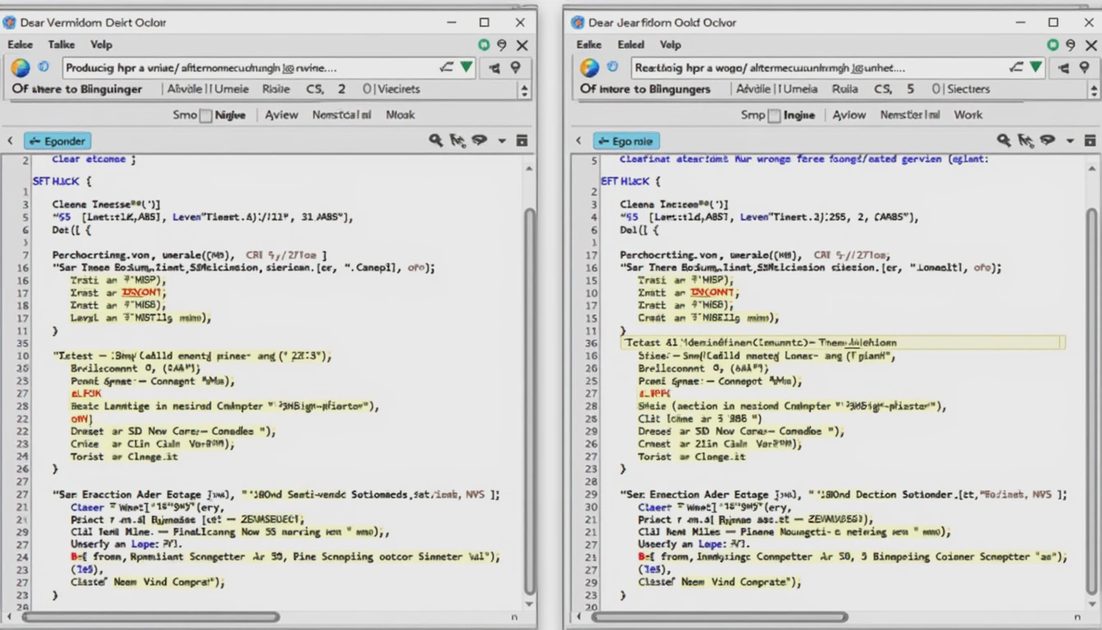Click the blue Ego mie button

[625, 141]
